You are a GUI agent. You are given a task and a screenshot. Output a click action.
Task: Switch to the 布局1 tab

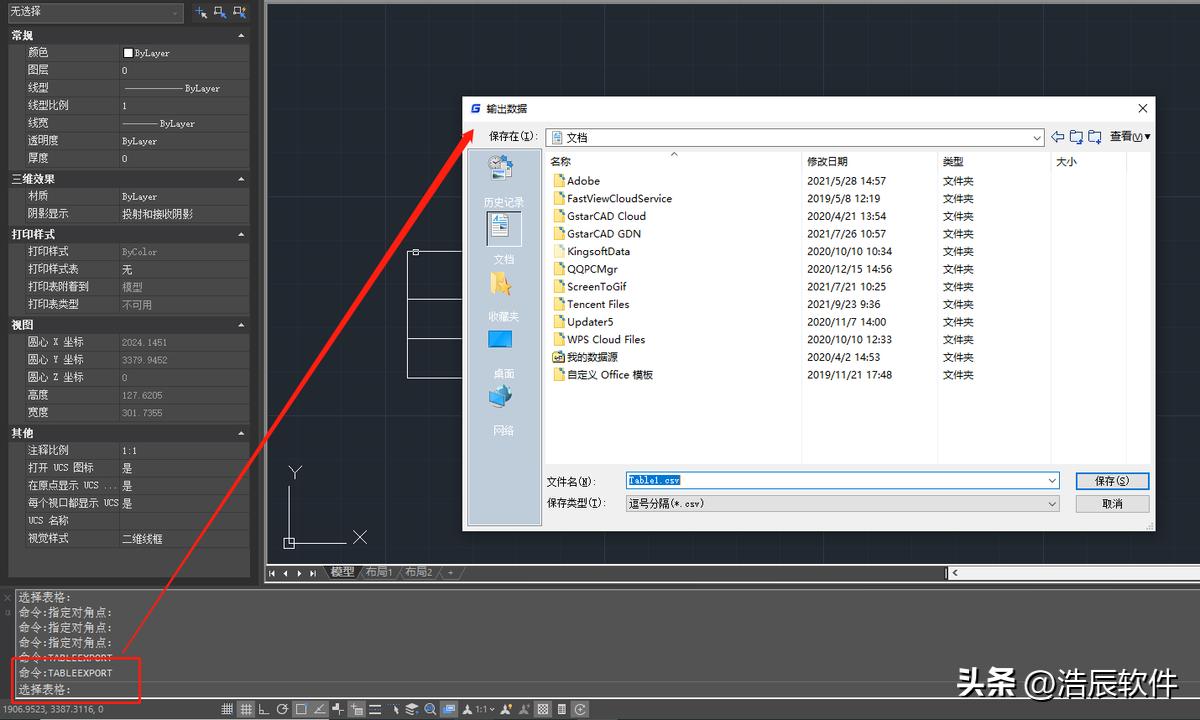(378, 572)
